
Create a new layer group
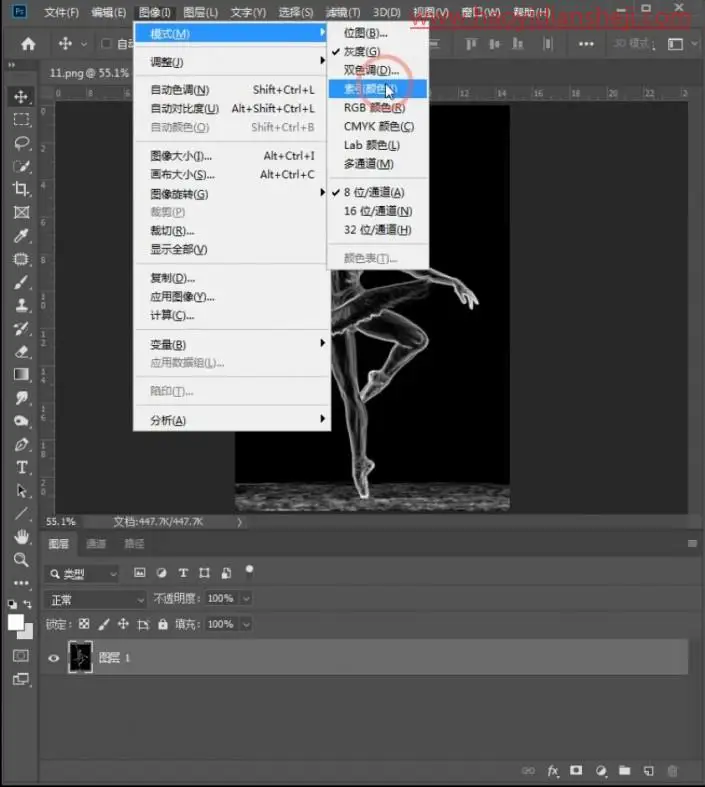pos(624,770)
